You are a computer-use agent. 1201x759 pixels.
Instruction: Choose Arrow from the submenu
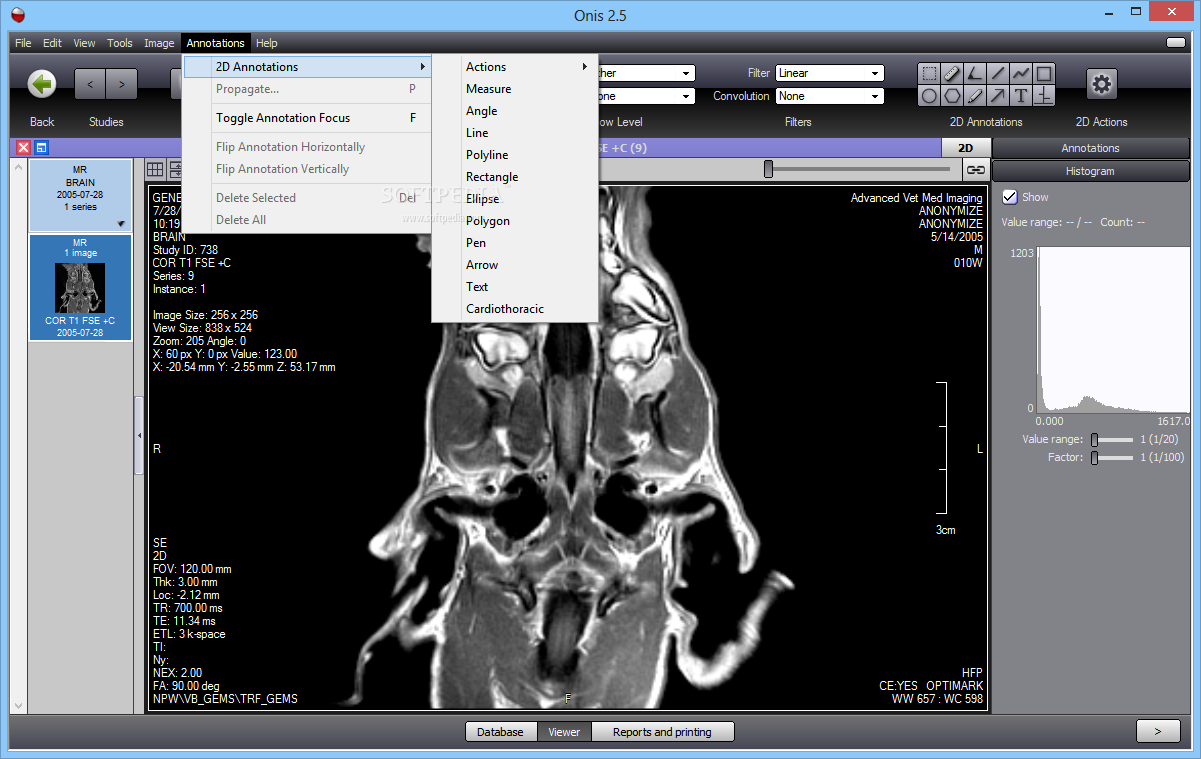pos(515,265)
